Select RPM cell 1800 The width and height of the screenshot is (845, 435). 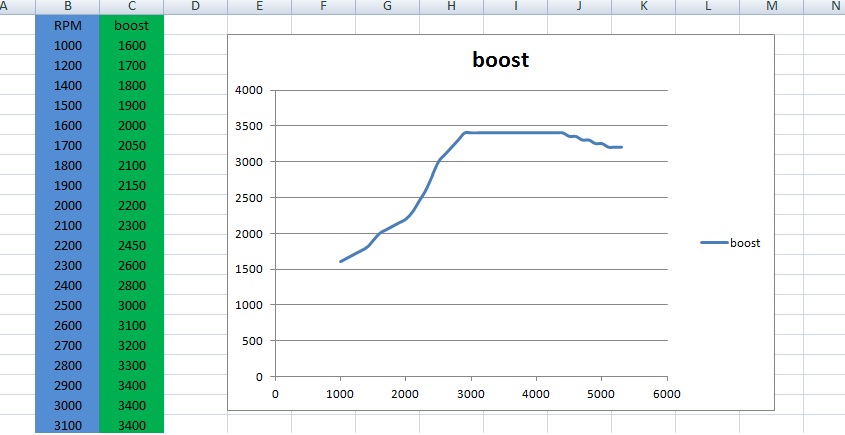pyautogui.click(x=67, y=165)
